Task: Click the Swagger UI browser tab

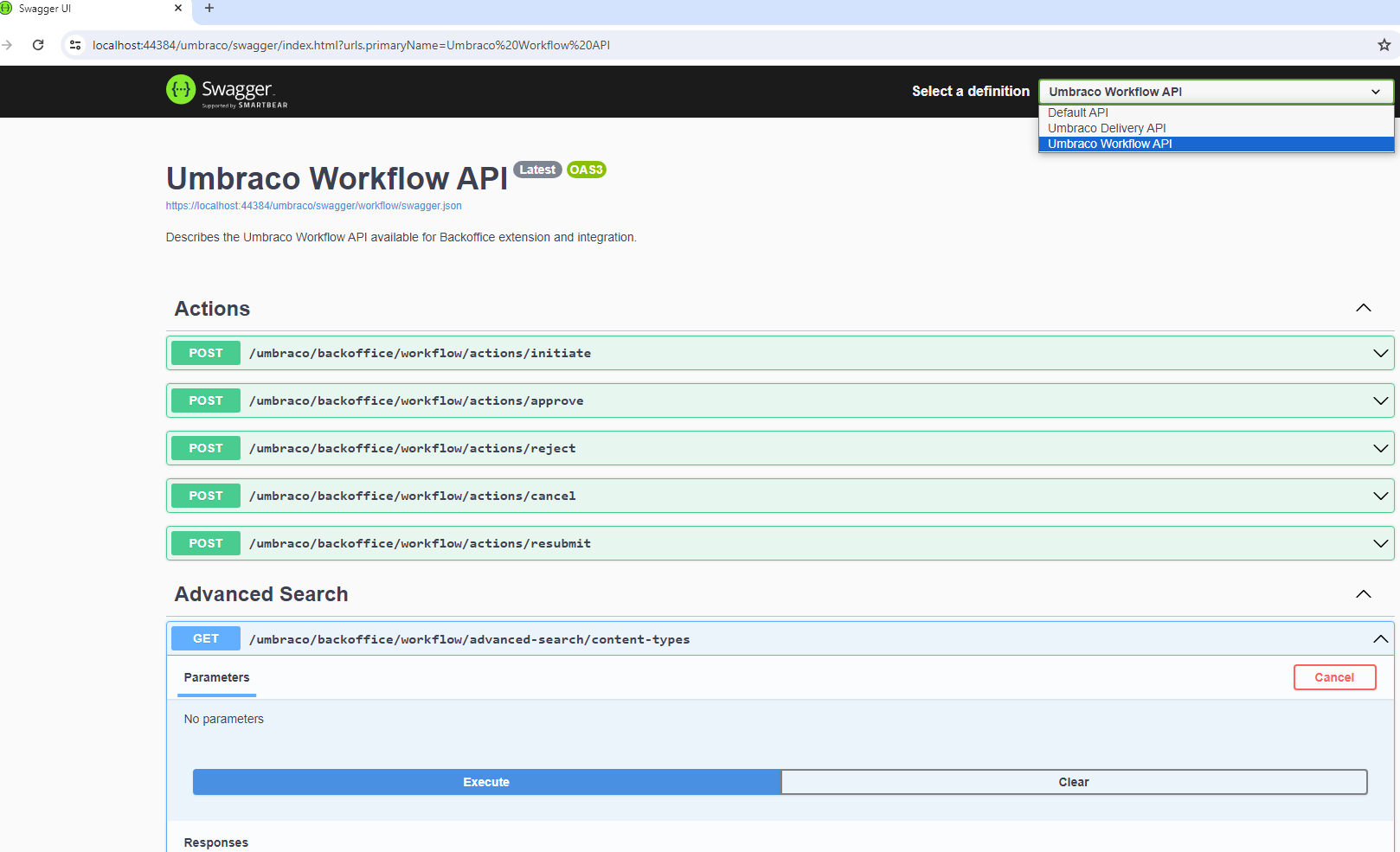Action: click(93, 9)
